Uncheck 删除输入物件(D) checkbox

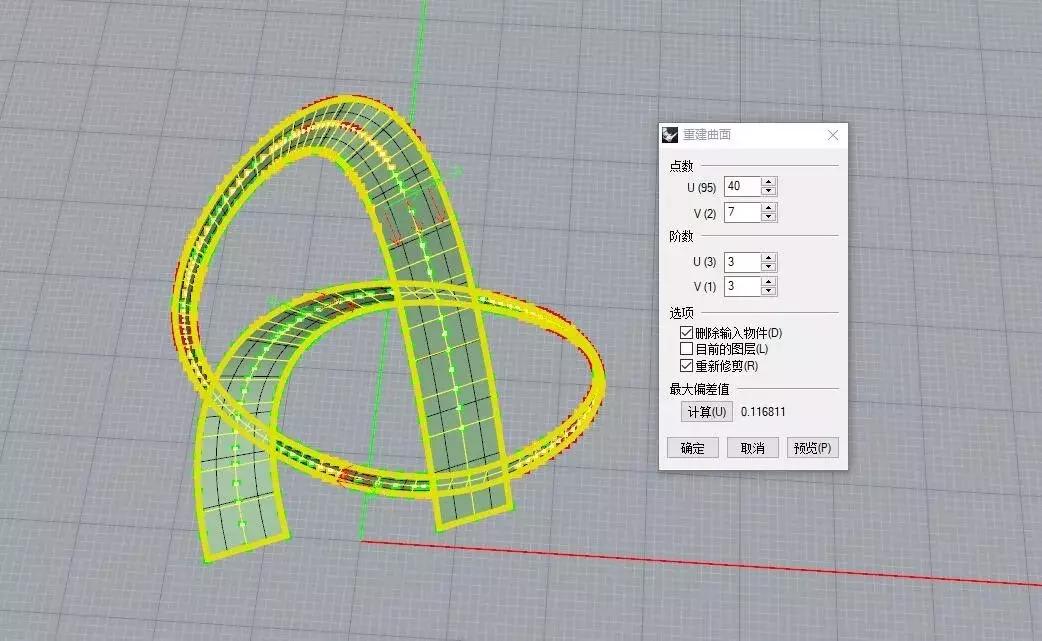coord(686,332)
